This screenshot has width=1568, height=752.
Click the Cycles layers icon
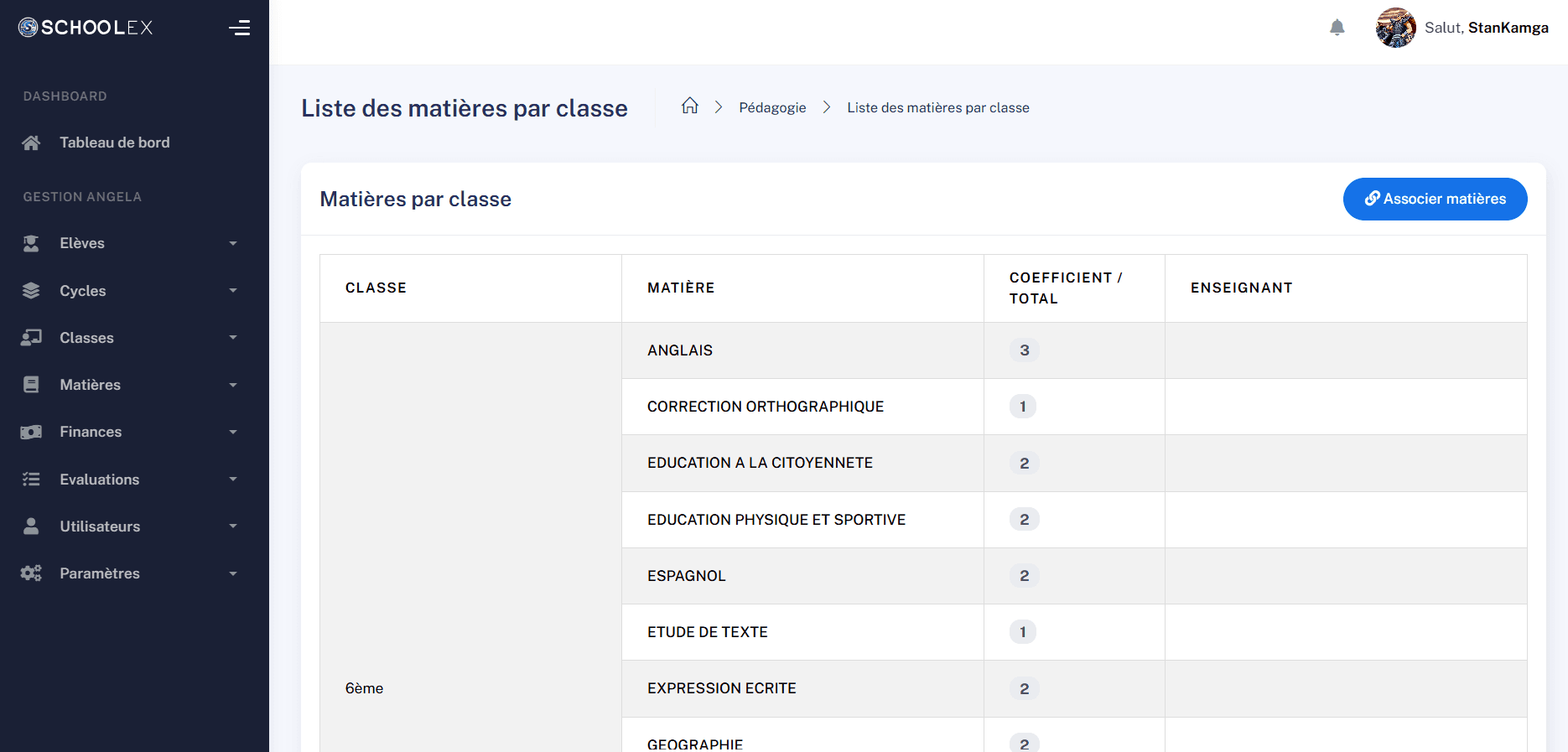click(x=31, y=290)
